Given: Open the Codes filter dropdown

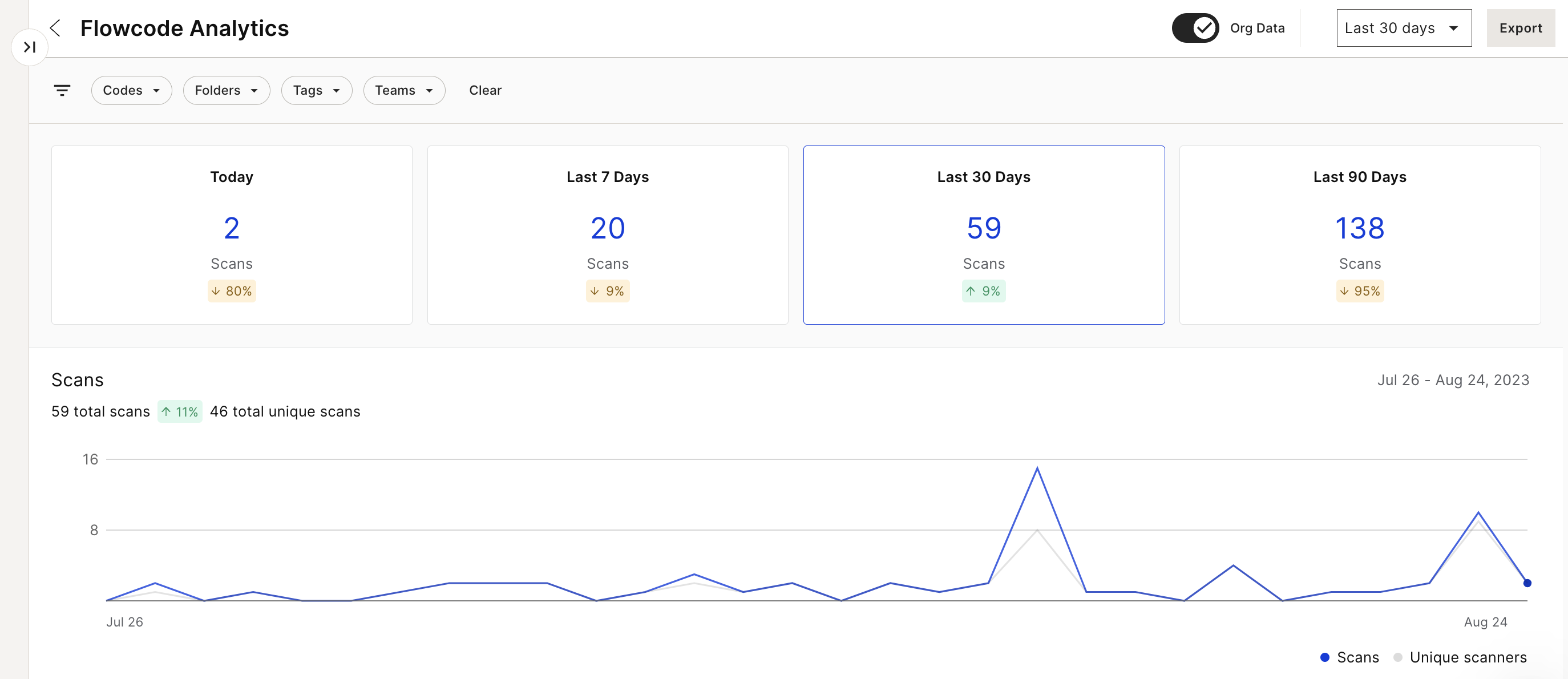Looking at the screenshot, I should coord(131,91).
